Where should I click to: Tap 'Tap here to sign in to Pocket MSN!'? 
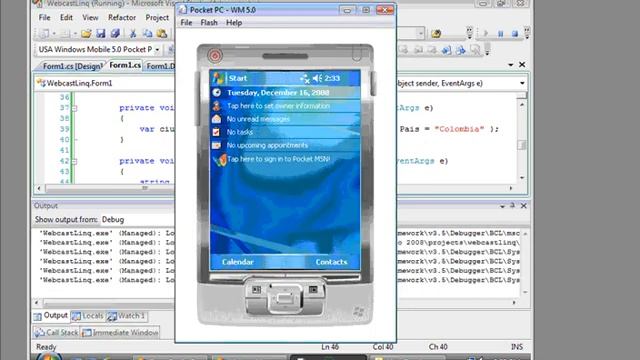[278, 159]
